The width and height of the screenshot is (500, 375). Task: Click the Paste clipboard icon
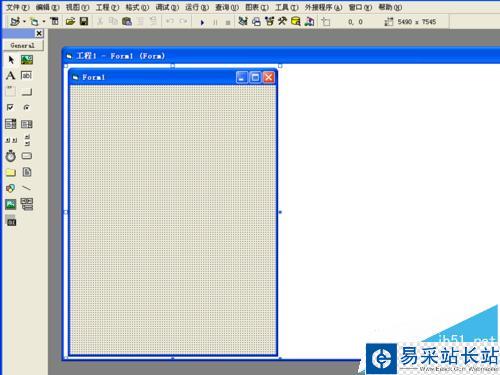(127, 22)
